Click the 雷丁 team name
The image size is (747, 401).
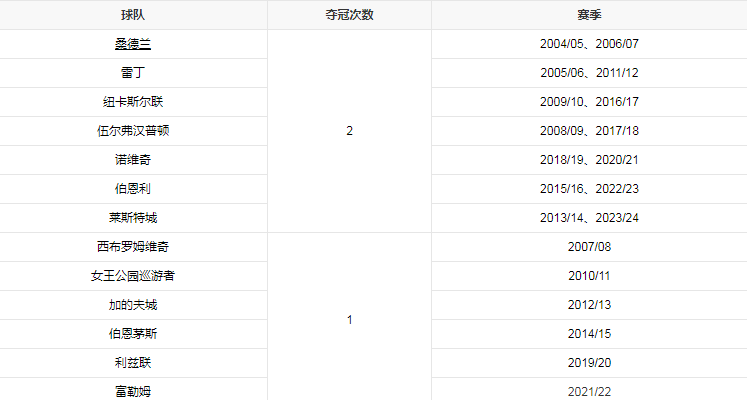[133, 73]
